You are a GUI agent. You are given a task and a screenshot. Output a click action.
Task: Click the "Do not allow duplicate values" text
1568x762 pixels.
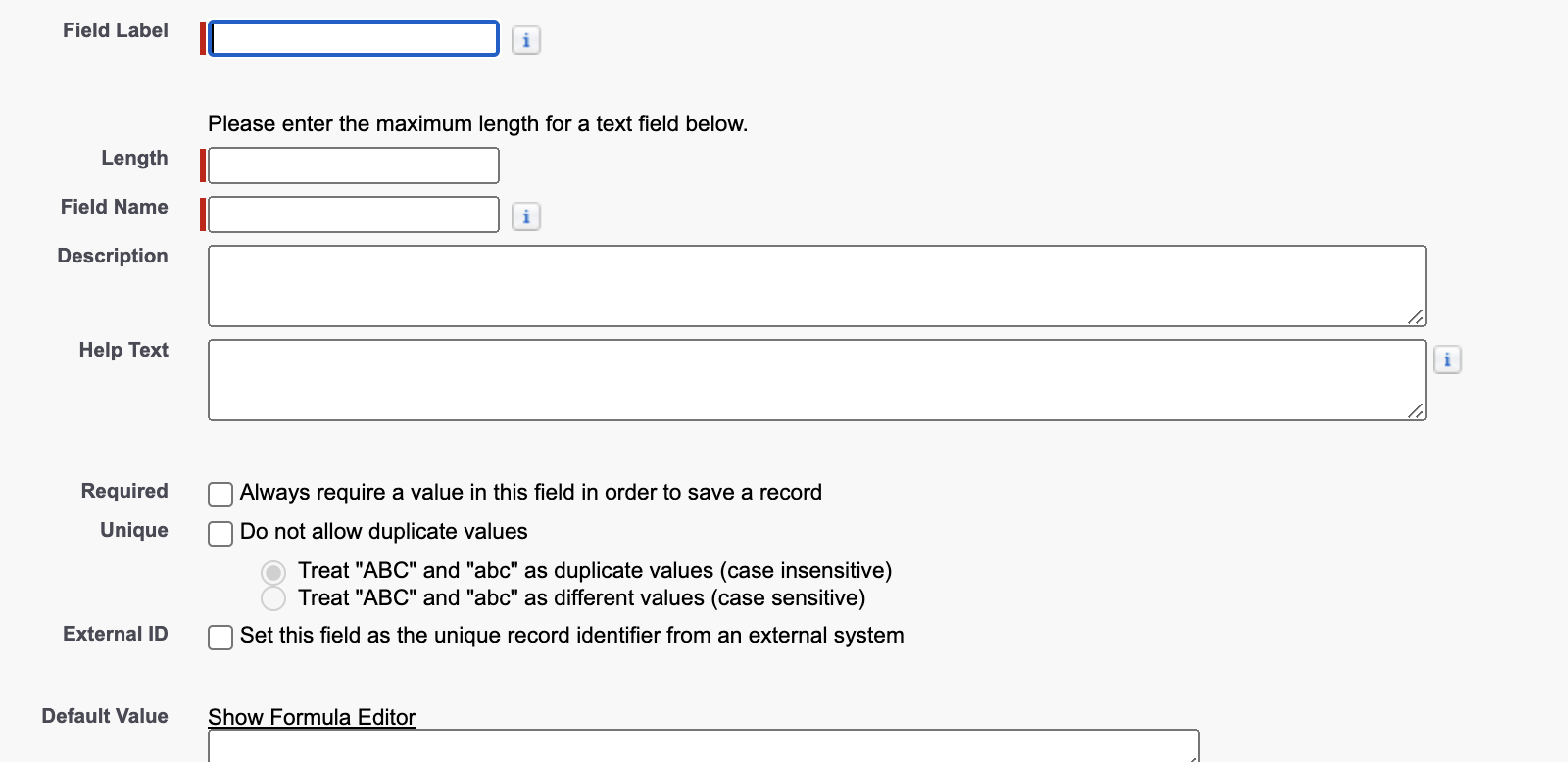[383, 531]
